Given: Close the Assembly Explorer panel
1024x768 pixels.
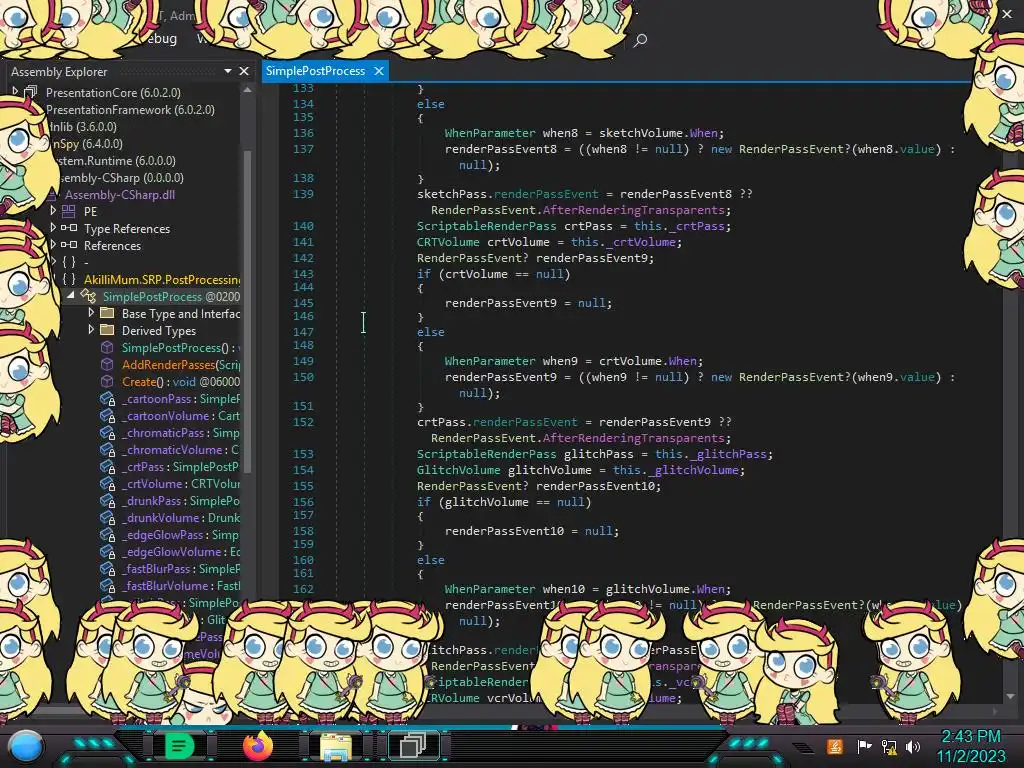Looking at the screenshot, I should pos(244,71).
